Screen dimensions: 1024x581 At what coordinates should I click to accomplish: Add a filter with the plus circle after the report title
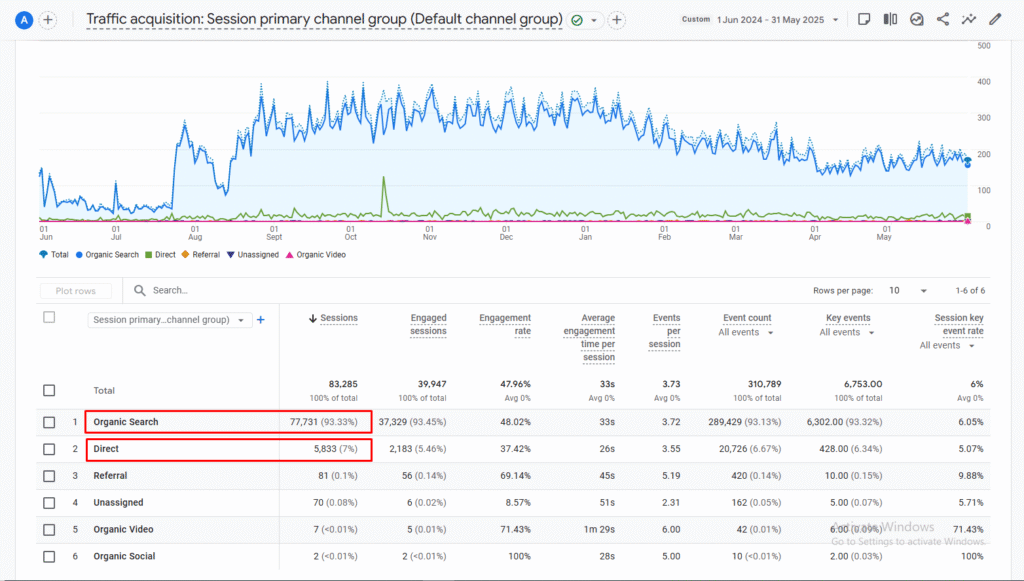point(616,20)
